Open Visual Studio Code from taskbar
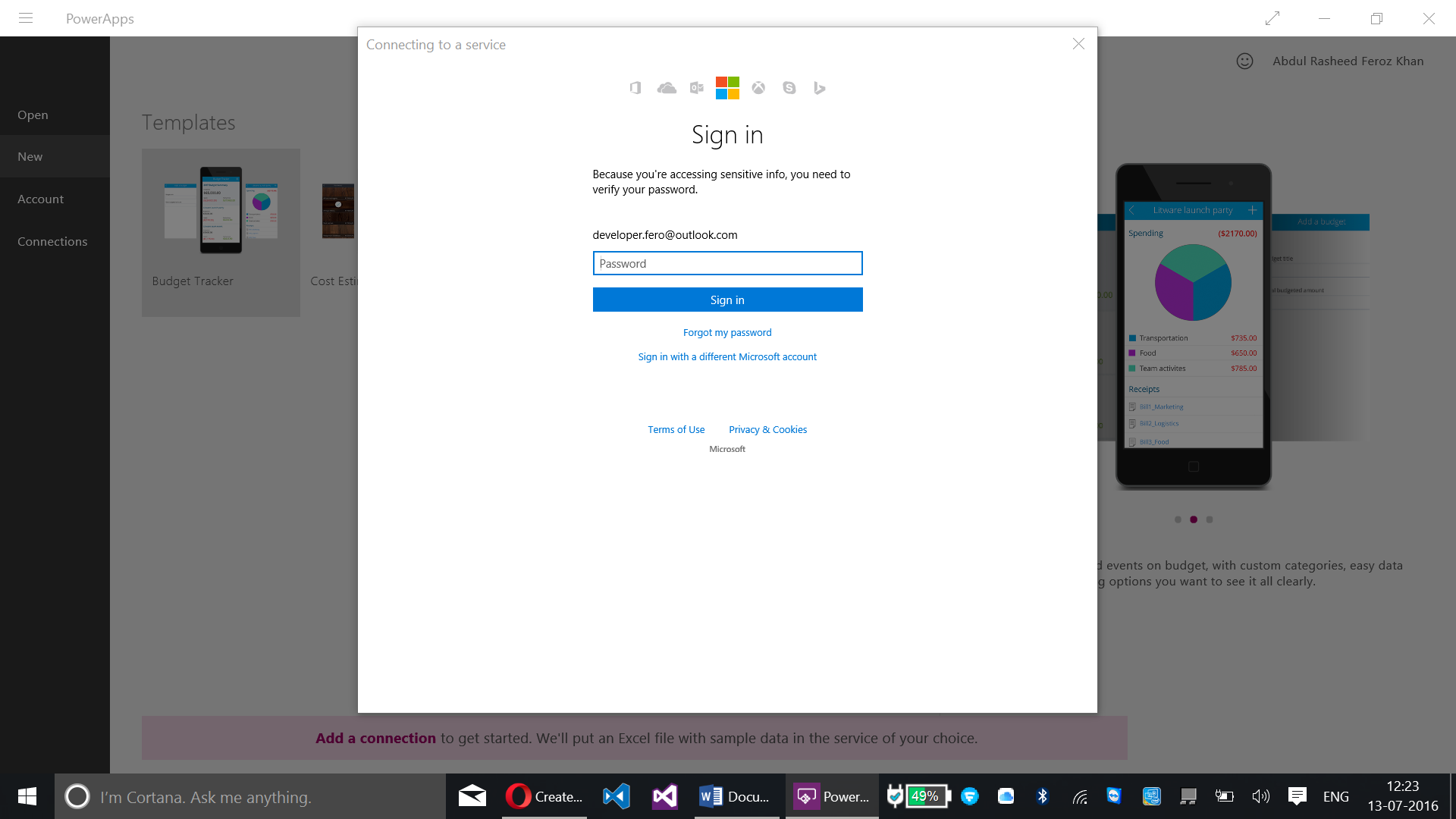Image resolution: width=1456 pixels, height=819 pixels. 617,796
